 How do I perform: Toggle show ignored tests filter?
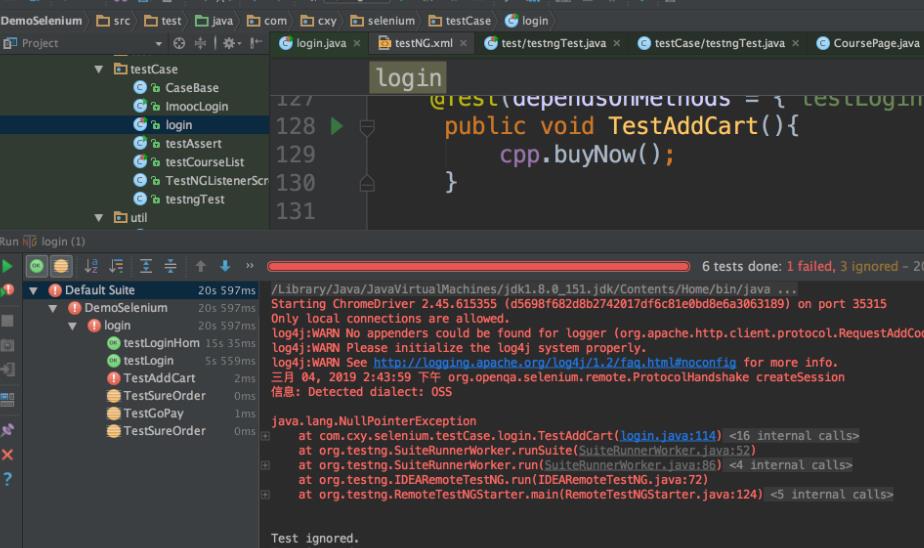[x=61, y=266]
